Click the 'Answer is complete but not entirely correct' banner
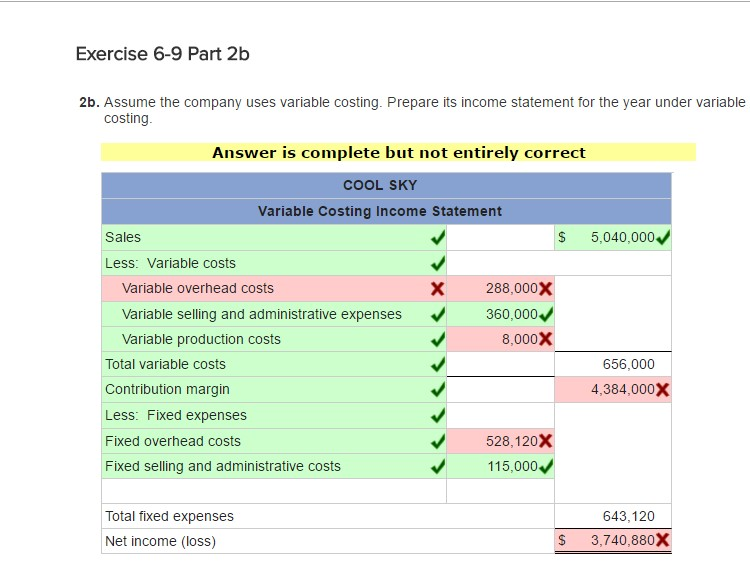750x565 pixels. (x=398, y=152)
